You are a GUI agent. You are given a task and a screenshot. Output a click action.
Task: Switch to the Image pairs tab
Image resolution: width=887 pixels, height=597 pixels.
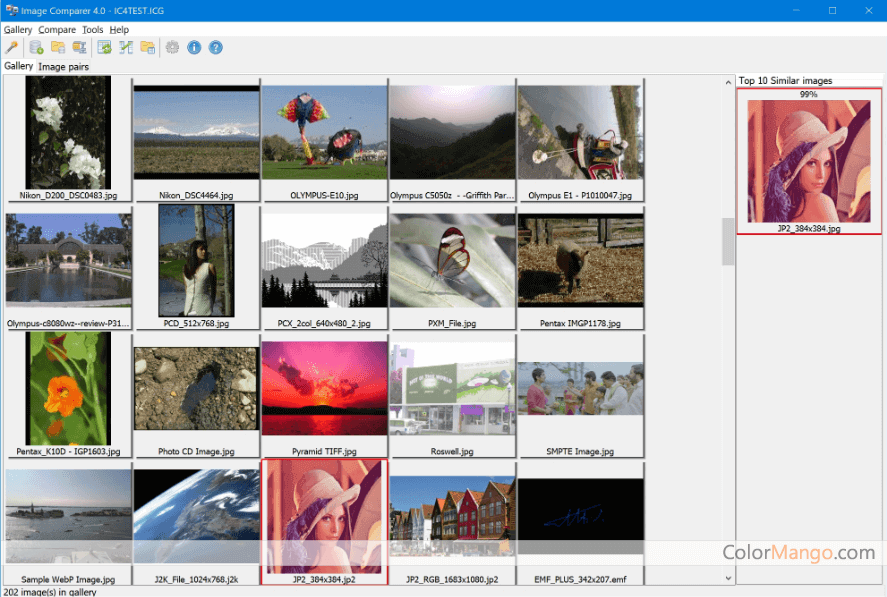pos(64,67)
